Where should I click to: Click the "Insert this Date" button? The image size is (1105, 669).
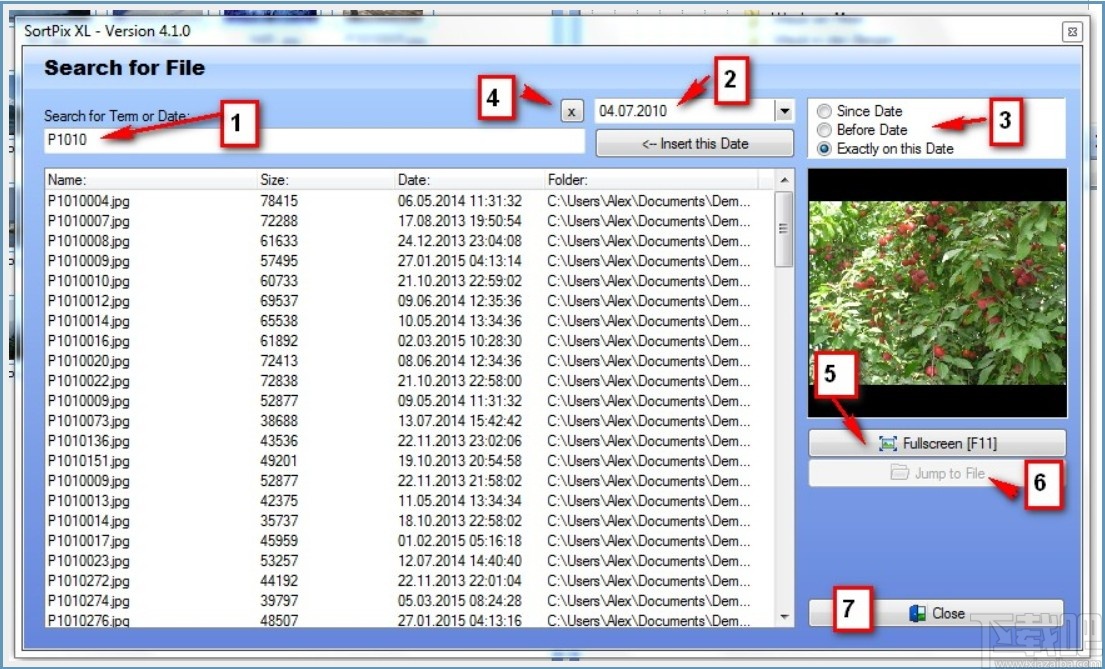694,143
